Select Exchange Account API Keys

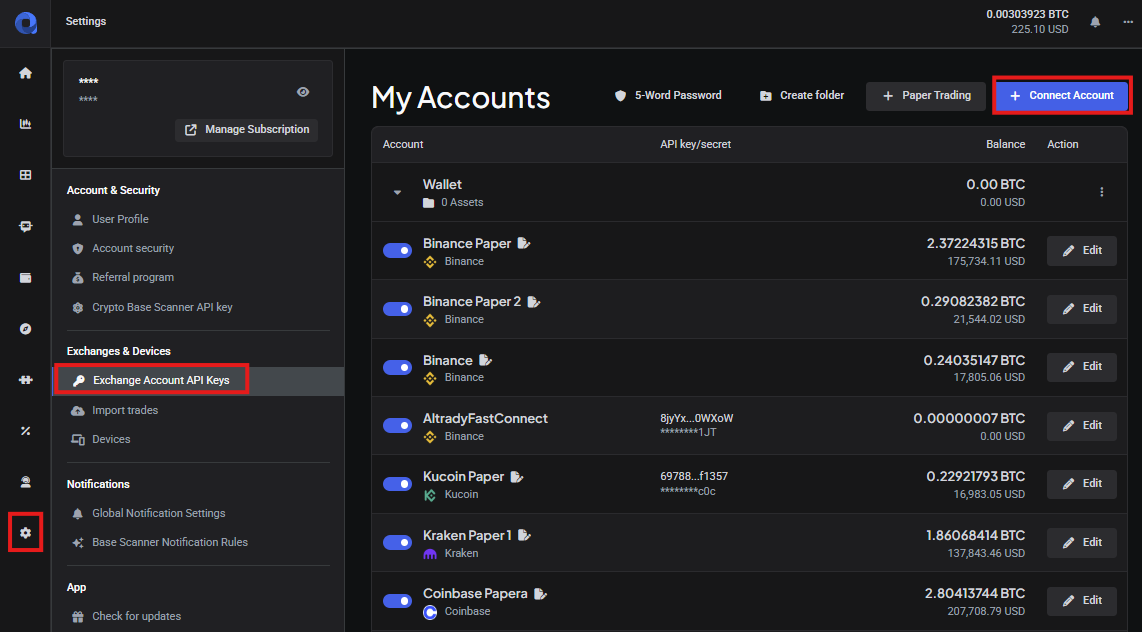[198, 380]
